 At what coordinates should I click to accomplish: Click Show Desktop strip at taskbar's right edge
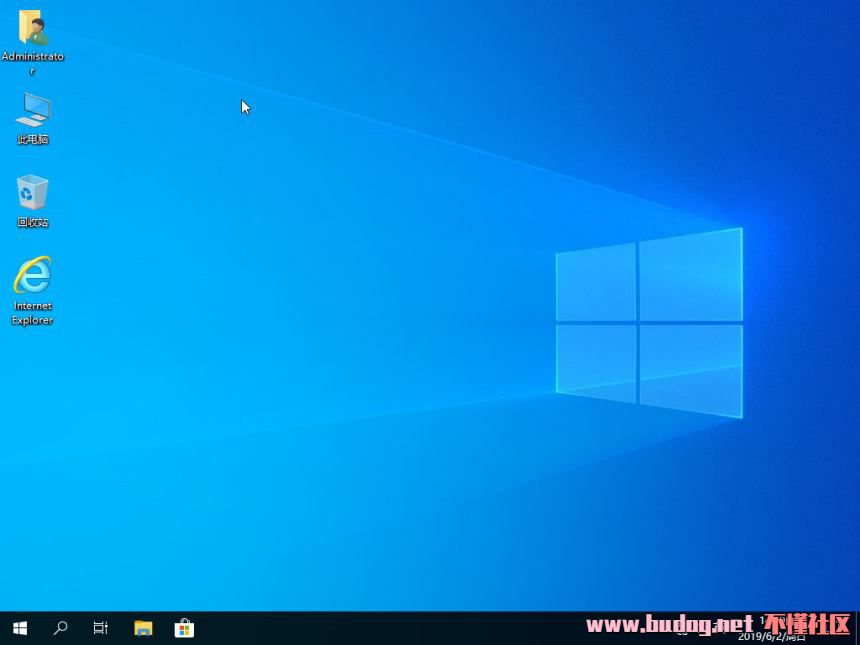(x=857, y=628)
